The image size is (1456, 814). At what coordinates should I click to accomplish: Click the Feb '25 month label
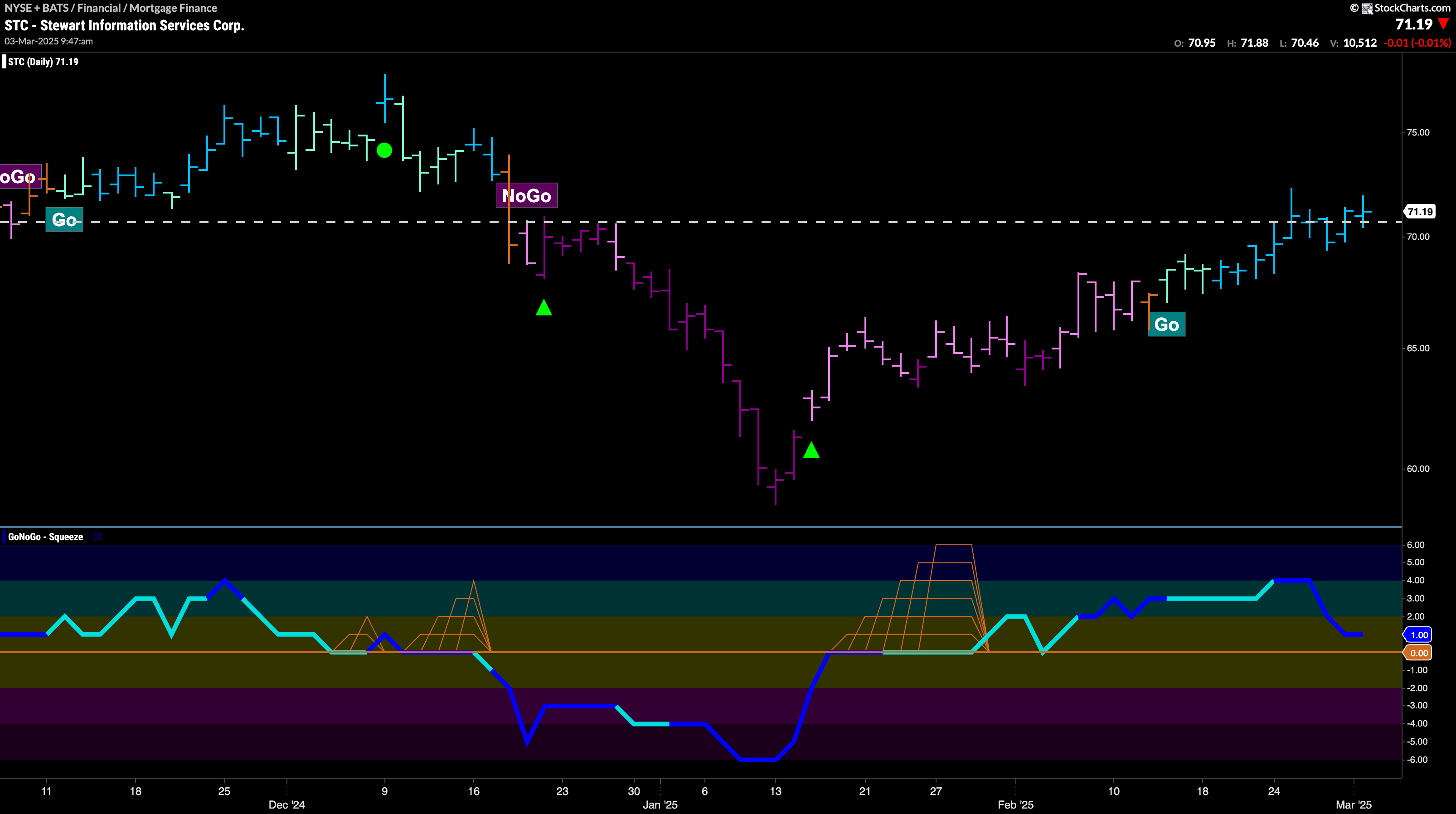pos(1015,805)
